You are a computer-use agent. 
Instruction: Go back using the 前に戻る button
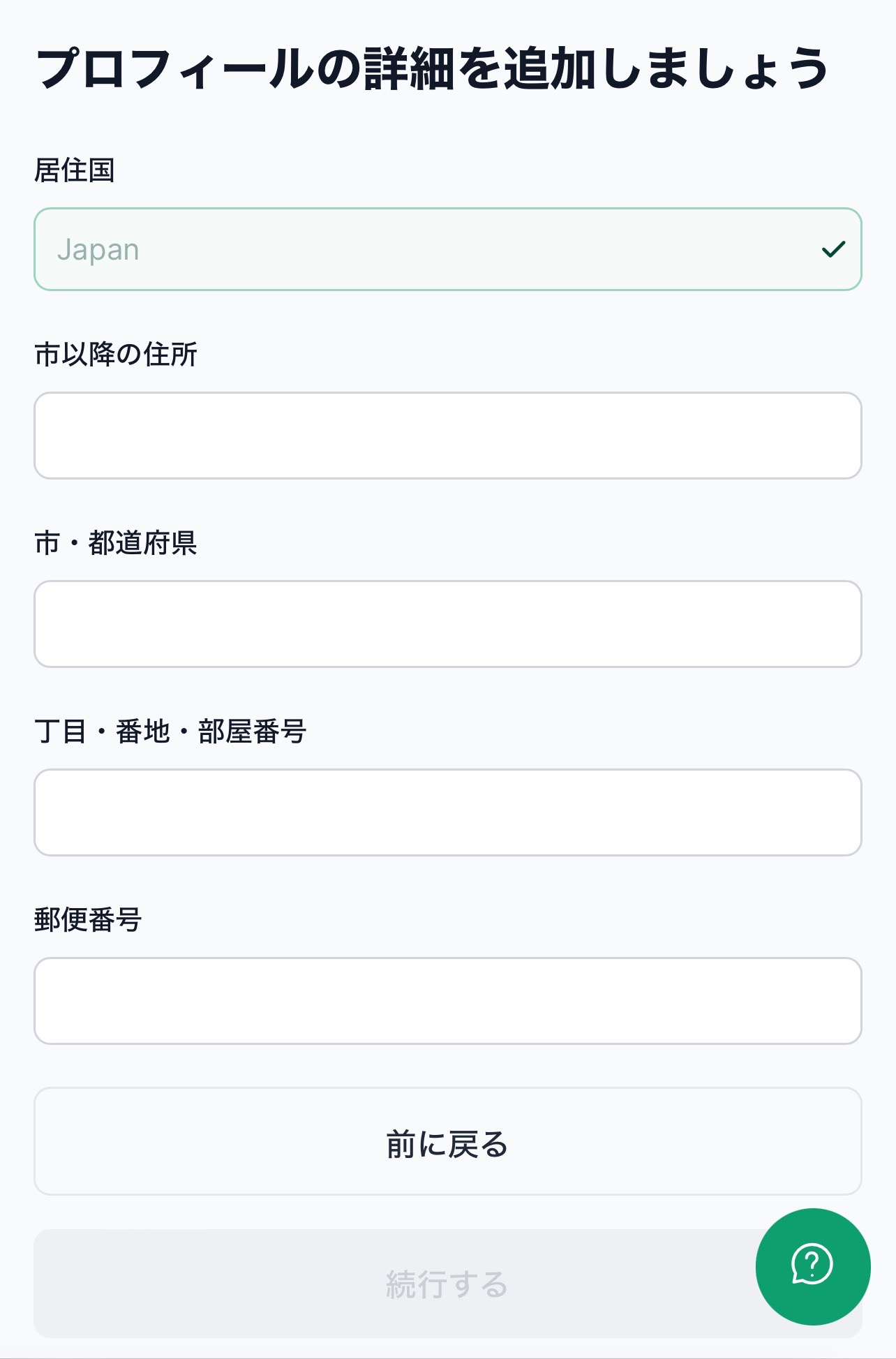point(447,1141)
